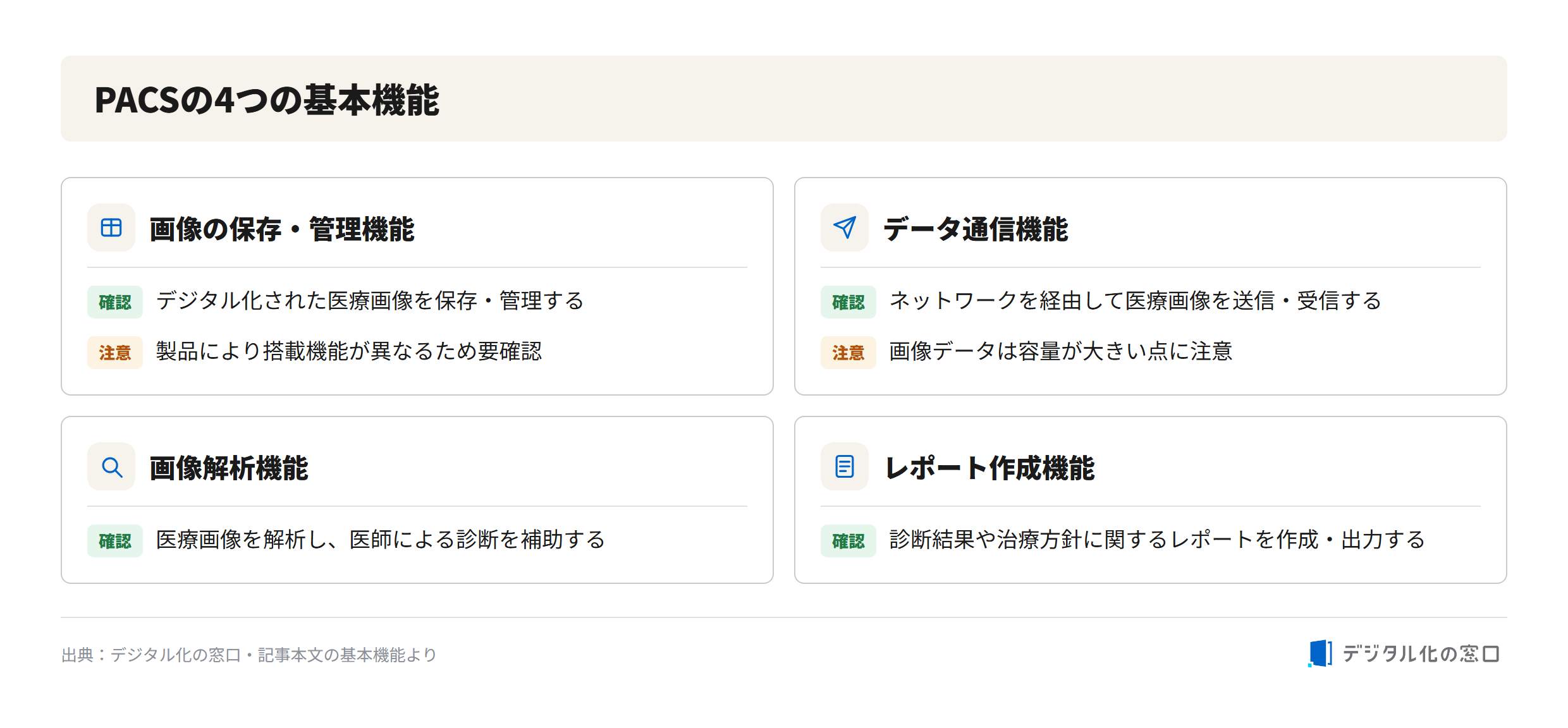Viewport: 1568px width, 728px height.
Task: Click the document icon for レポート作成機能
Action: click(845, 466)
